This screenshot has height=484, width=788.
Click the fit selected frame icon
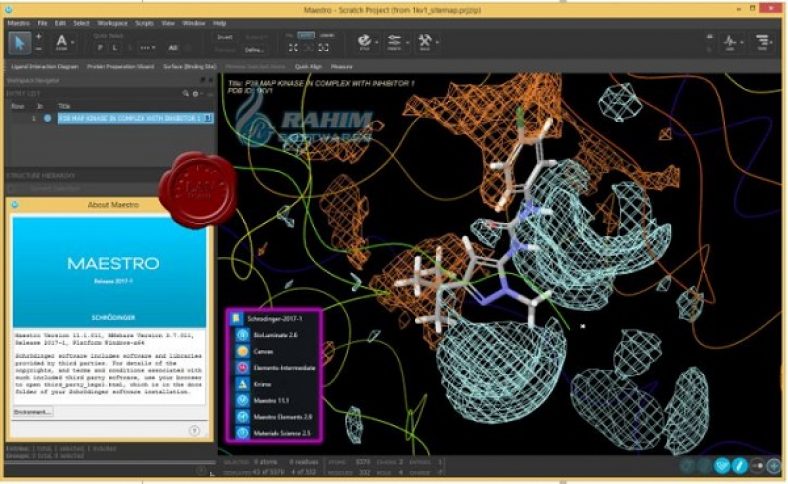tap(324, 47)
